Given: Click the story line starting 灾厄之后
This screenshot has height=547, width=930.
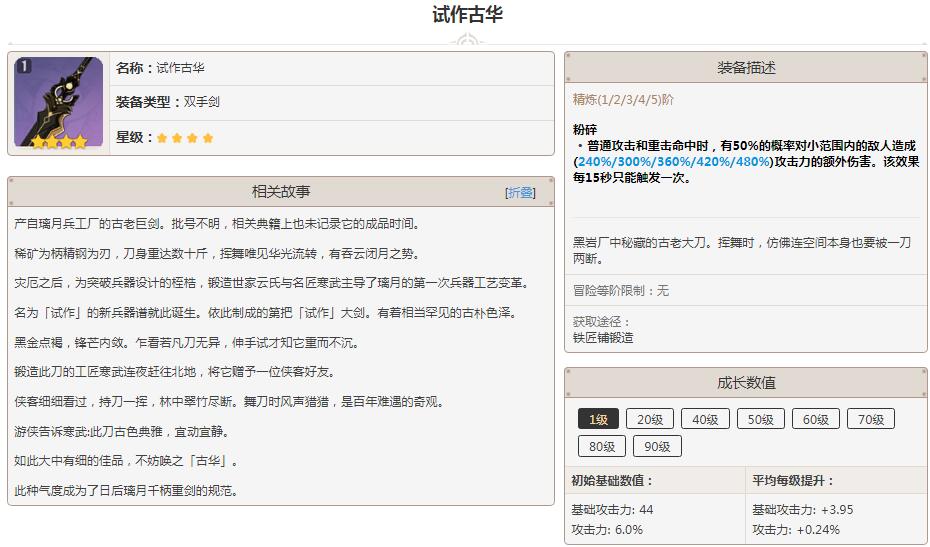Looking at the screenshot, I should [x=272, y=283].
